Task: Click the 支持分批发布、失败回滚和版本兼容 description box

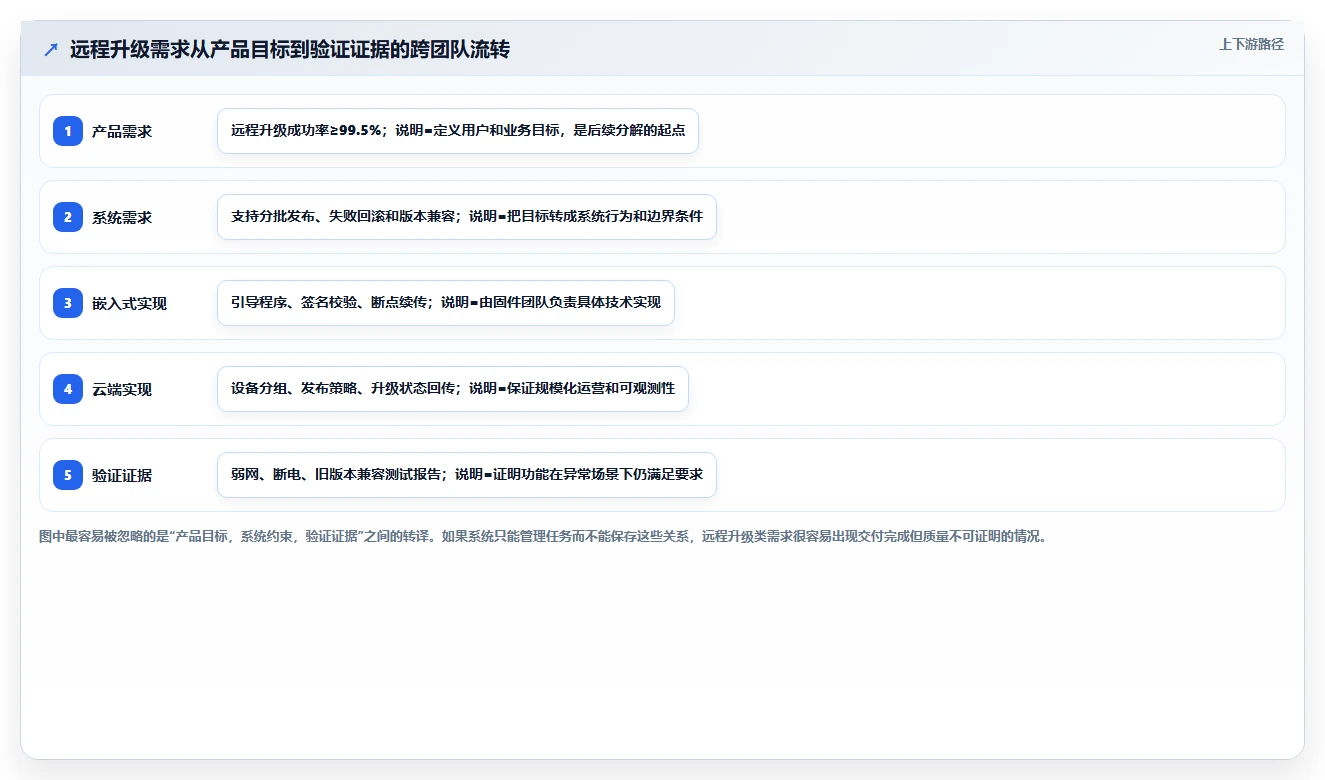Action: (467, 217)
